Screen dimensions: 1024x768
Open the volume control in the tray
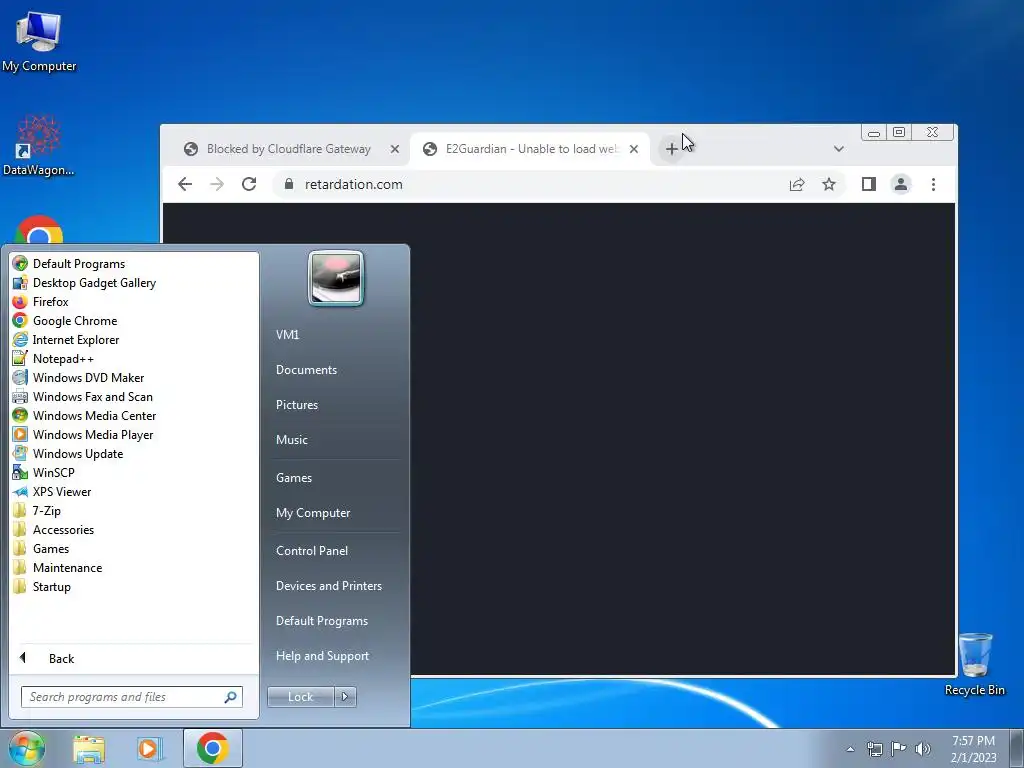tap(923, 749)
